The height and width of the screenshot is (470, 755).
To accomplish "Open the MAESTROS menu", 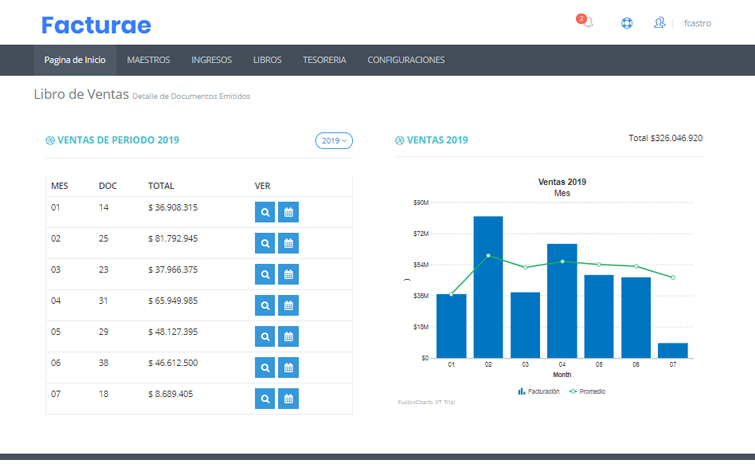I will point(148,60).
